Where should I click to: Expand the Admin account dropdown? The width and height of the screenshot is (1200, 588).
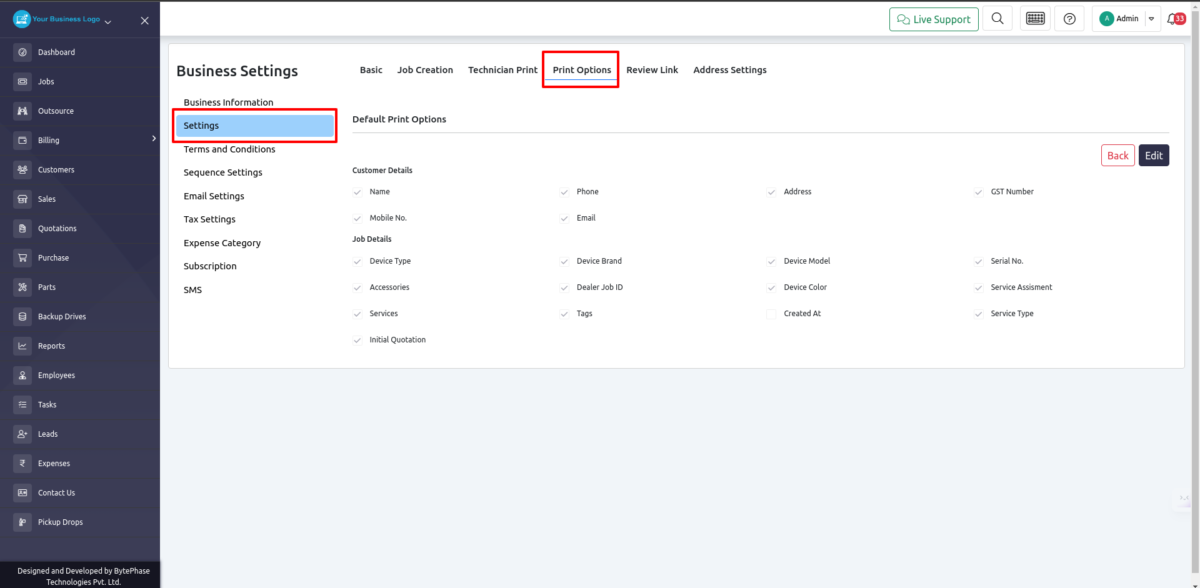point(1151,18)
